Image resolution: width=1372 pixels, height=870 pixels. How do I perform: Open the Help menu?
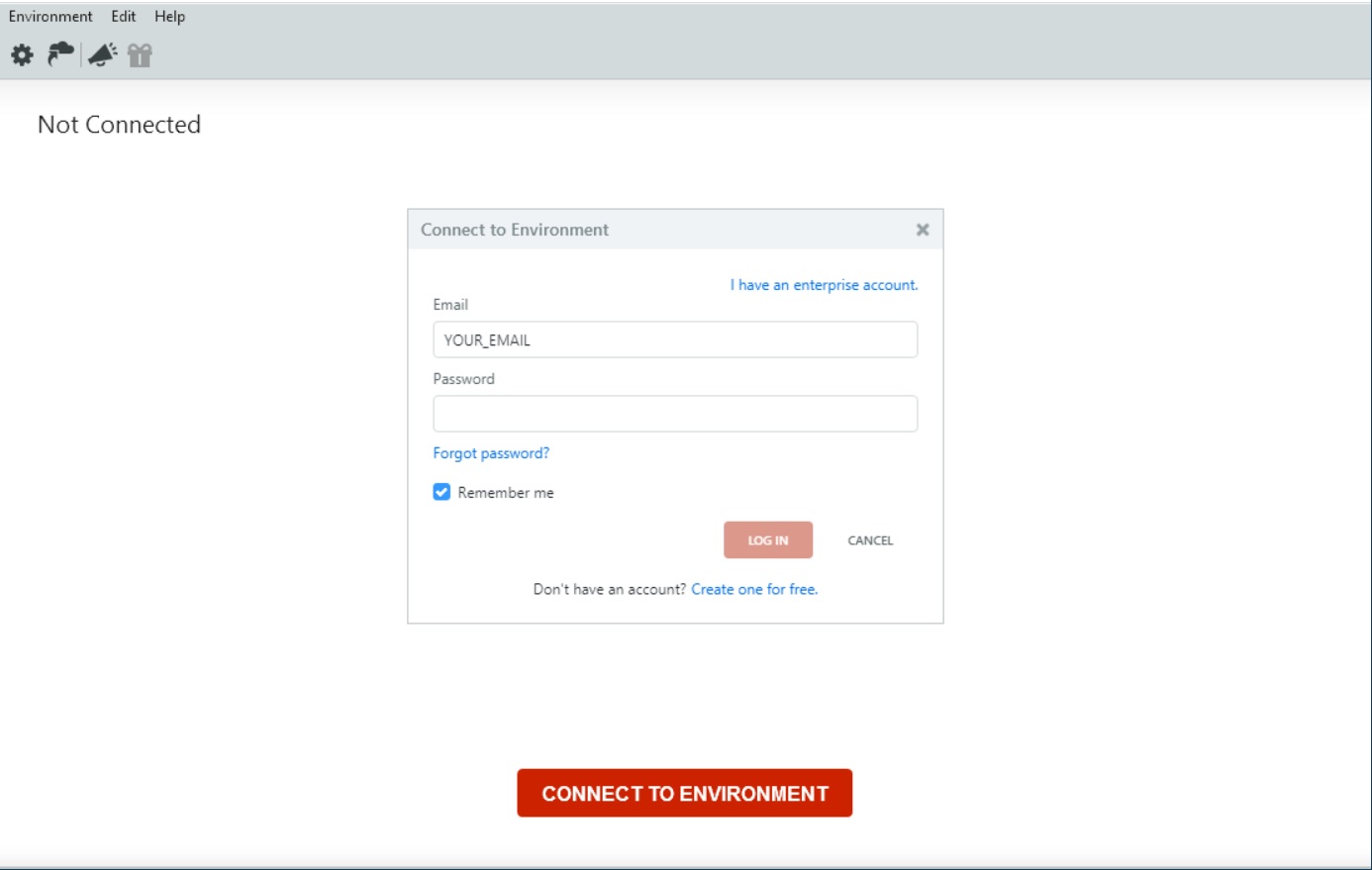(x=169, y=16)
